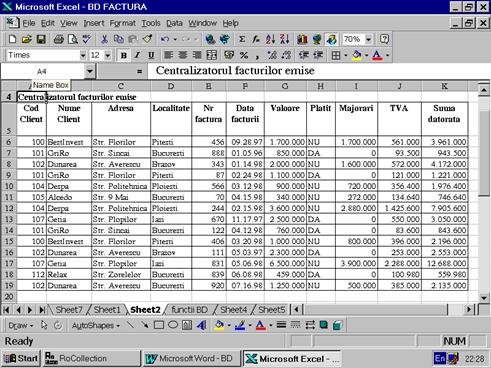Cut selection with the scissors icon
Viewport: 491px width, 368px height.
(x=104, y=39)
